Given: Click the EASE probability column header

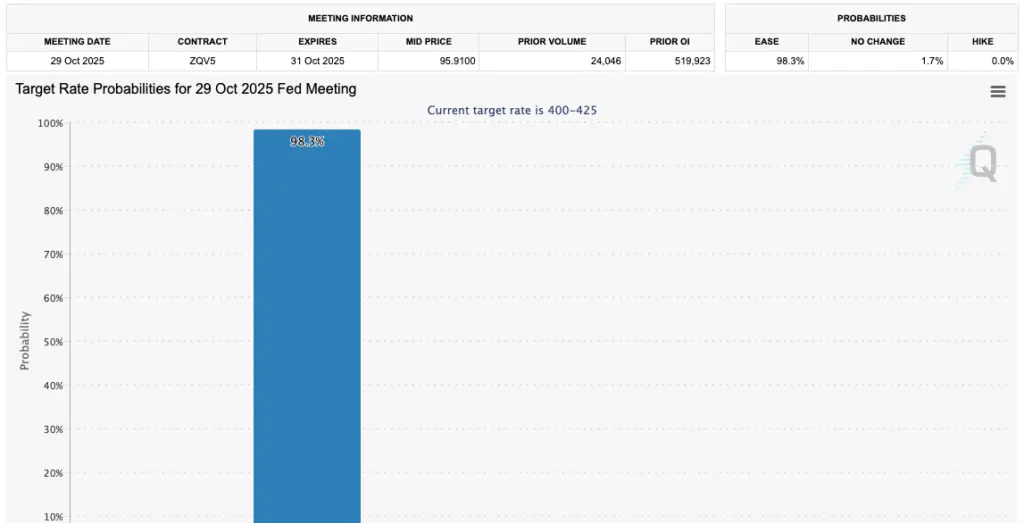Looking at the screenshot, I should pyautogui.click(x=767, y=41).
